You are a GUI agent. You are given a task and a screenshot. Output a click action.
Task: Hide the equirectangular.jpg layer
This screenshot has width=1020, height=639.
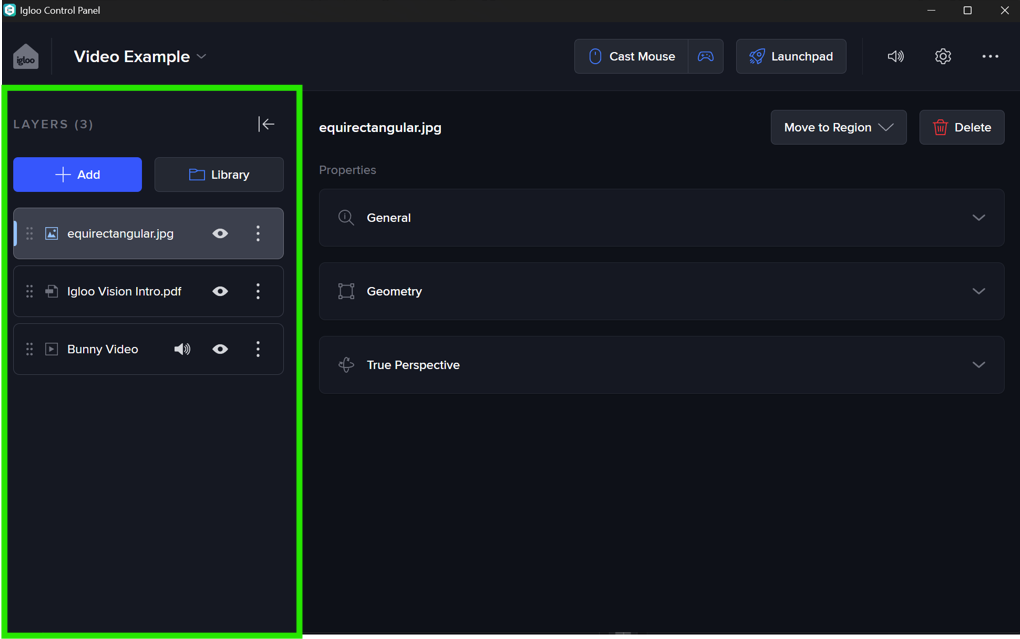tap(220, 233)
